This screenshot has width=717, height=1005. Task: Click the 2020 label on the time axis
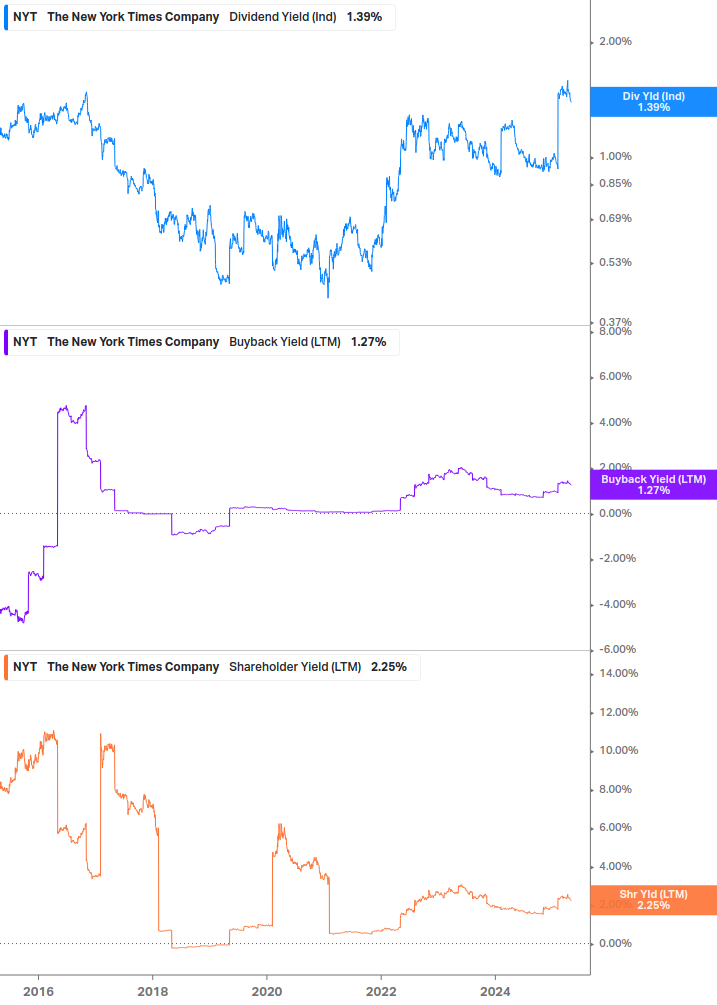click(x=267, y=992)
